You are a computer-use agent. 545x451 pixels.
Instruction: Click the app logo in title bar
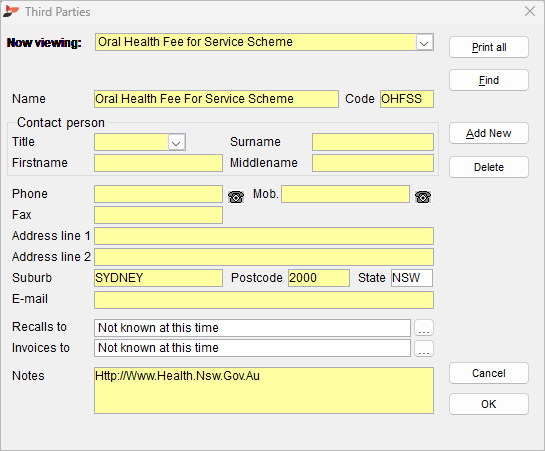pos(10,11)
